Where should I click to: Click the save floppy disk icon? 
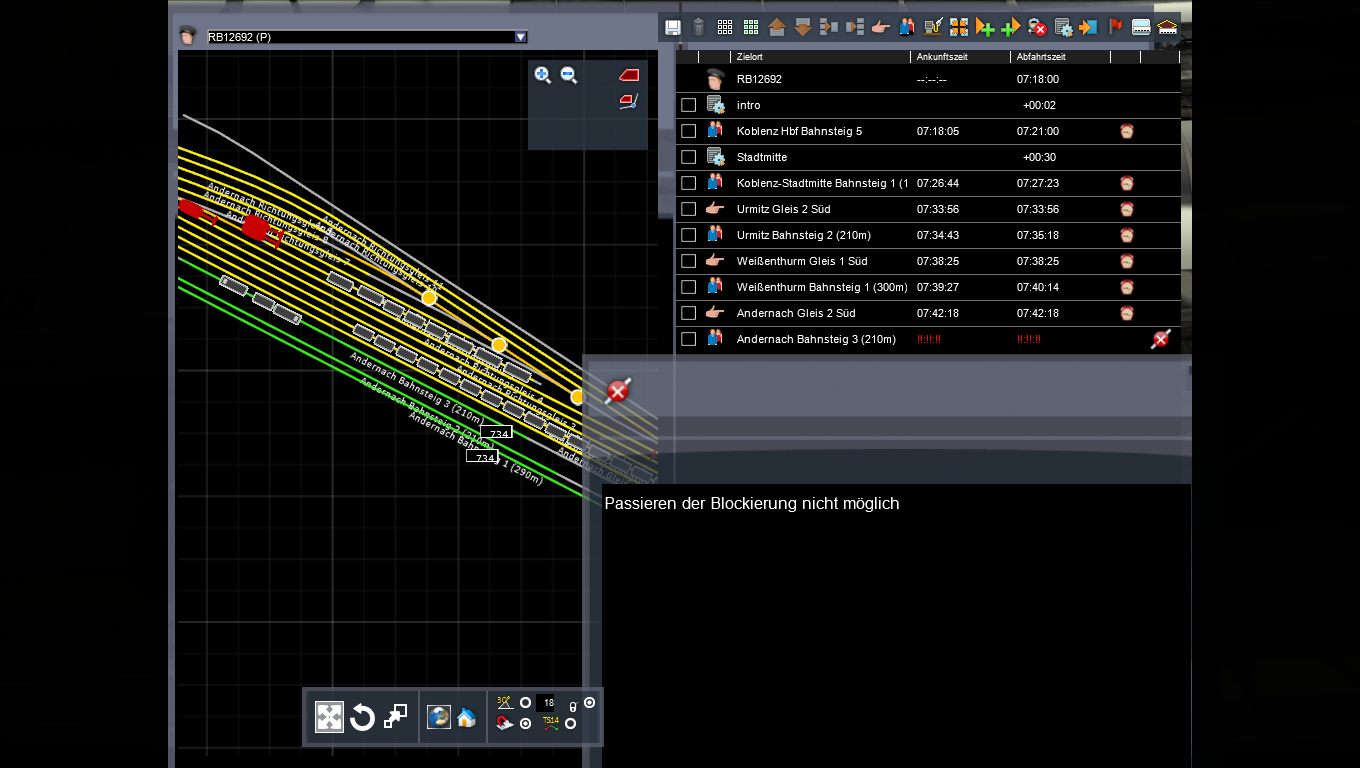(x=673, y=28)
